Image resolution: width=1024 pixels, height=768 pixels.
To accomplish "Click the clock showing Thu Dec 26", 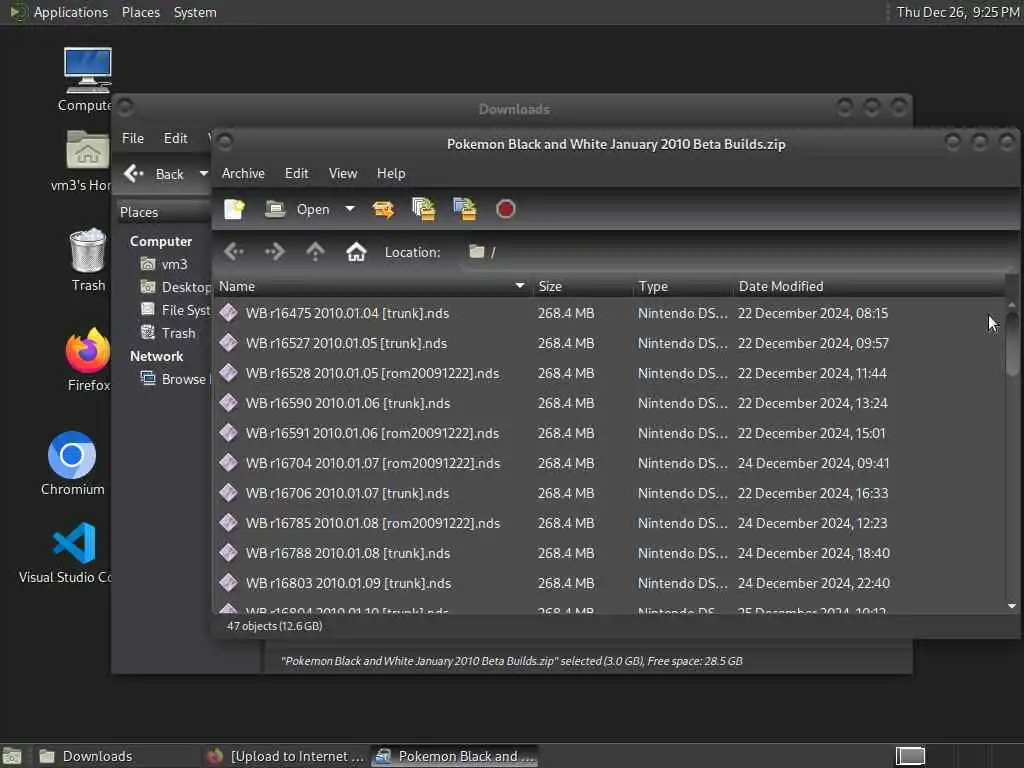I will tap(957, 12).
